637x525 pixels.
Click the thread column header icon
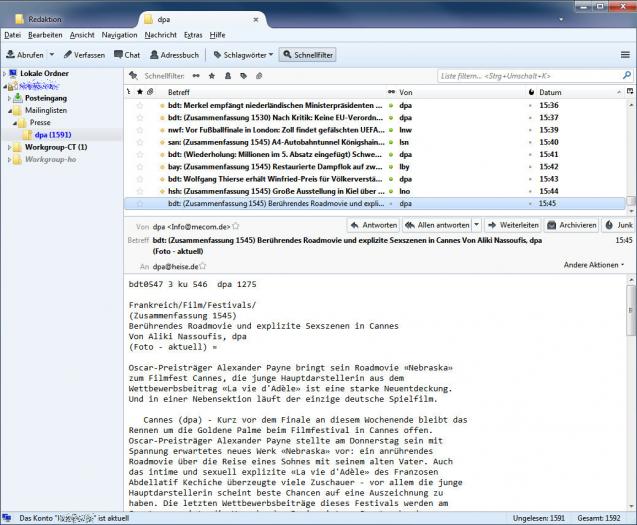129,92
